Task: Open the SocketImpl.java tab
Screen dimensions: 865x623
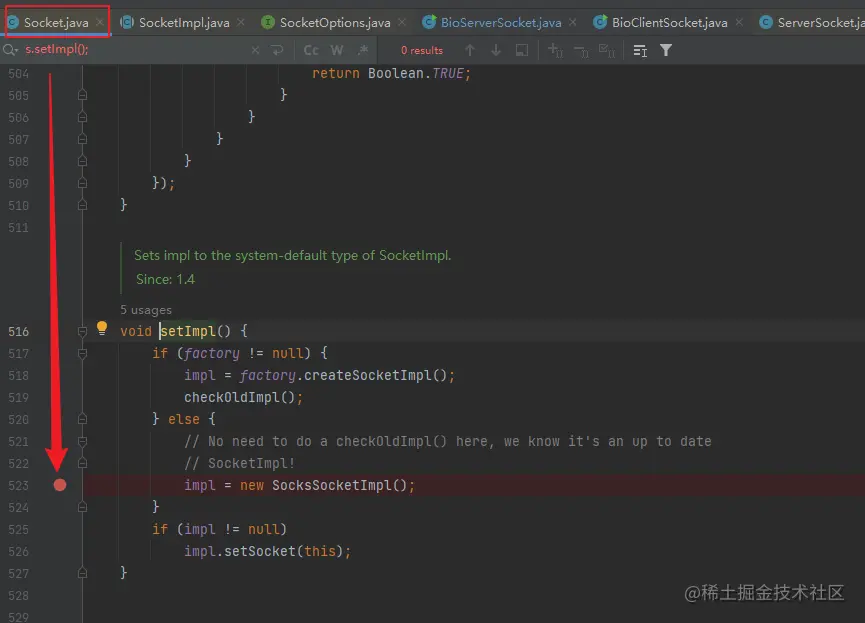Action: point(184,23)
